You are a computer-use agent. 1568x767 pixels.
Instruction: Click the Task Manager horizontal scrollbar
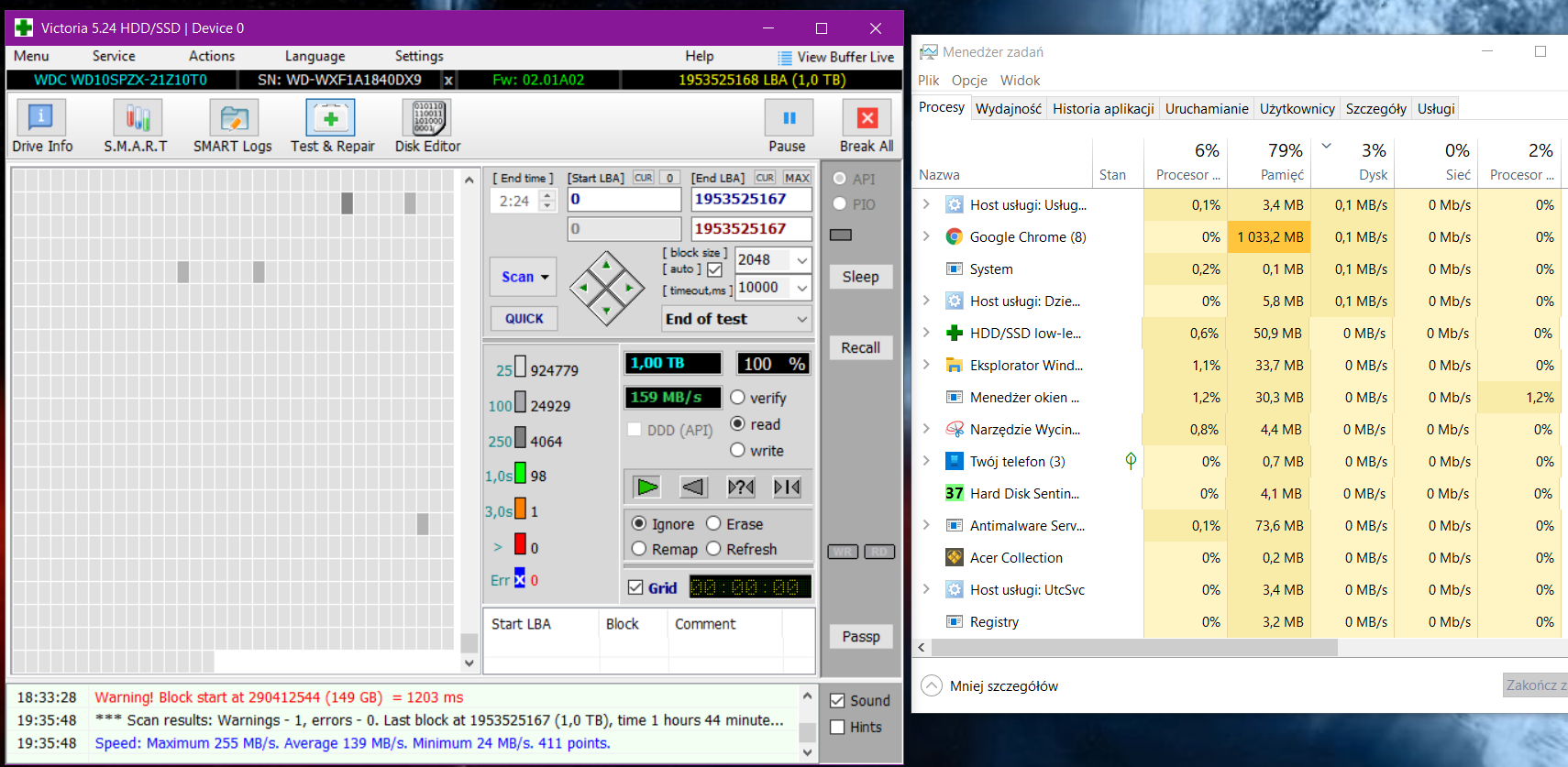pos(1133,647)
